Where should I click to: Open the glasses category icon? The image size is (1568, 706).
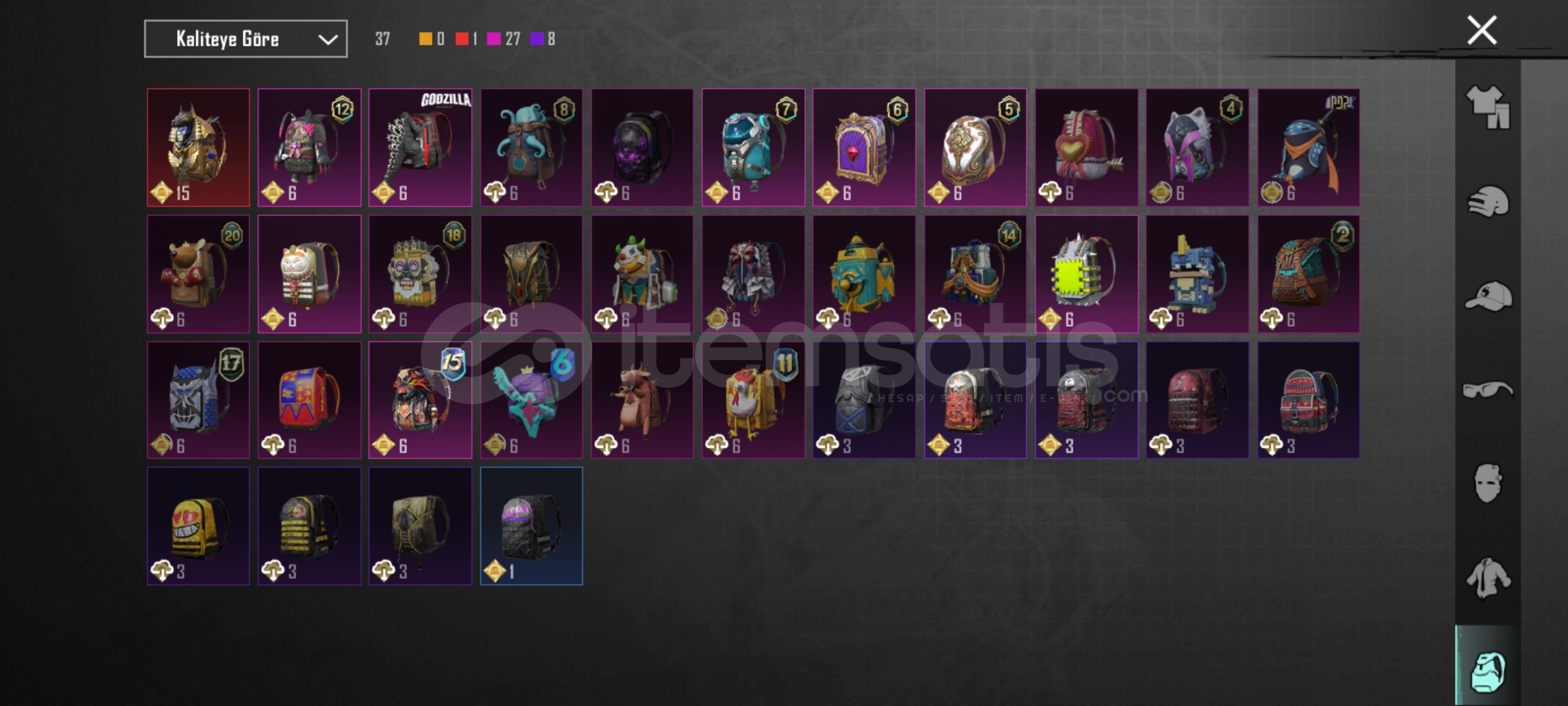pyautogui.click(x=1488, y=390)
